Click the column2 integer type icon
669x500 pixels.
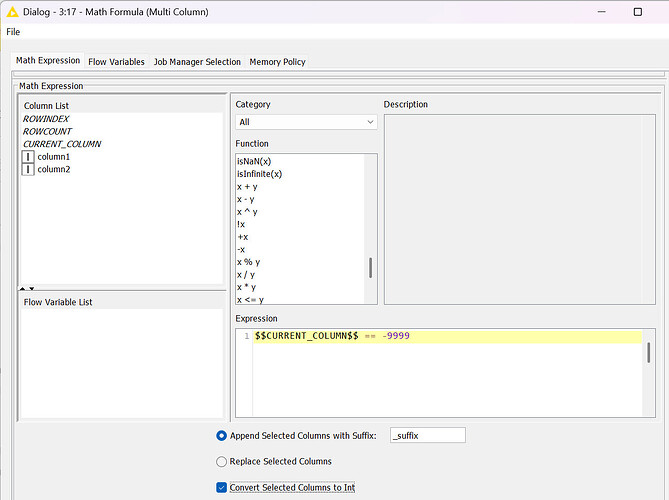pyautogui.click(x=28, y=170)
